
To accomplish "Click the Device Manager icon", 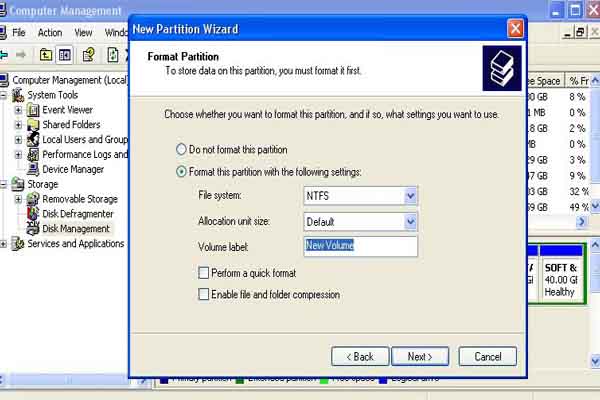I will (x=33, y=169).
